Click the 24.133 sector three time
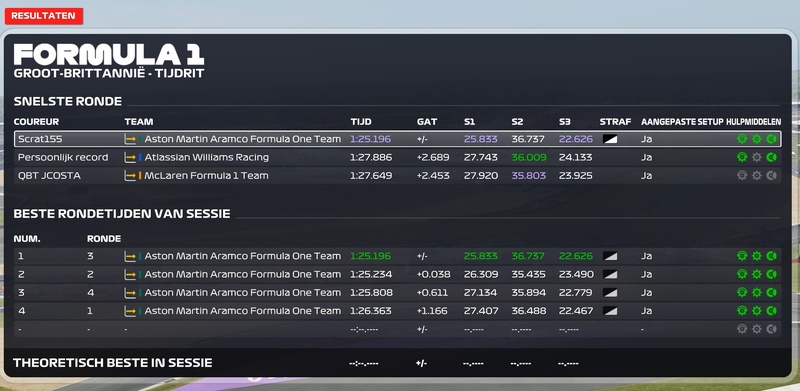 (x=576, y=157)
